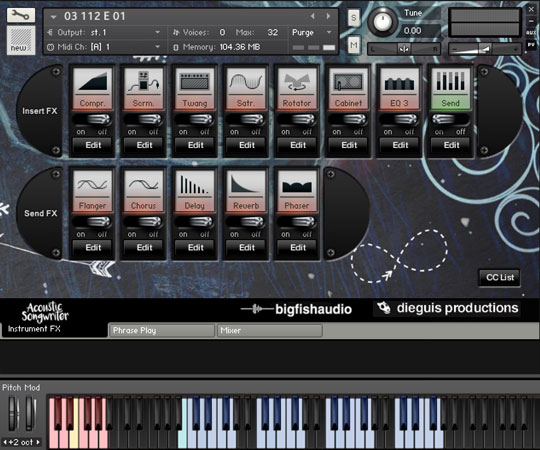Image resolution: width=540 pixels, height=450 pixels.
Task: Toggle the Scrm. on/off switch
Action: pos(143,120)
